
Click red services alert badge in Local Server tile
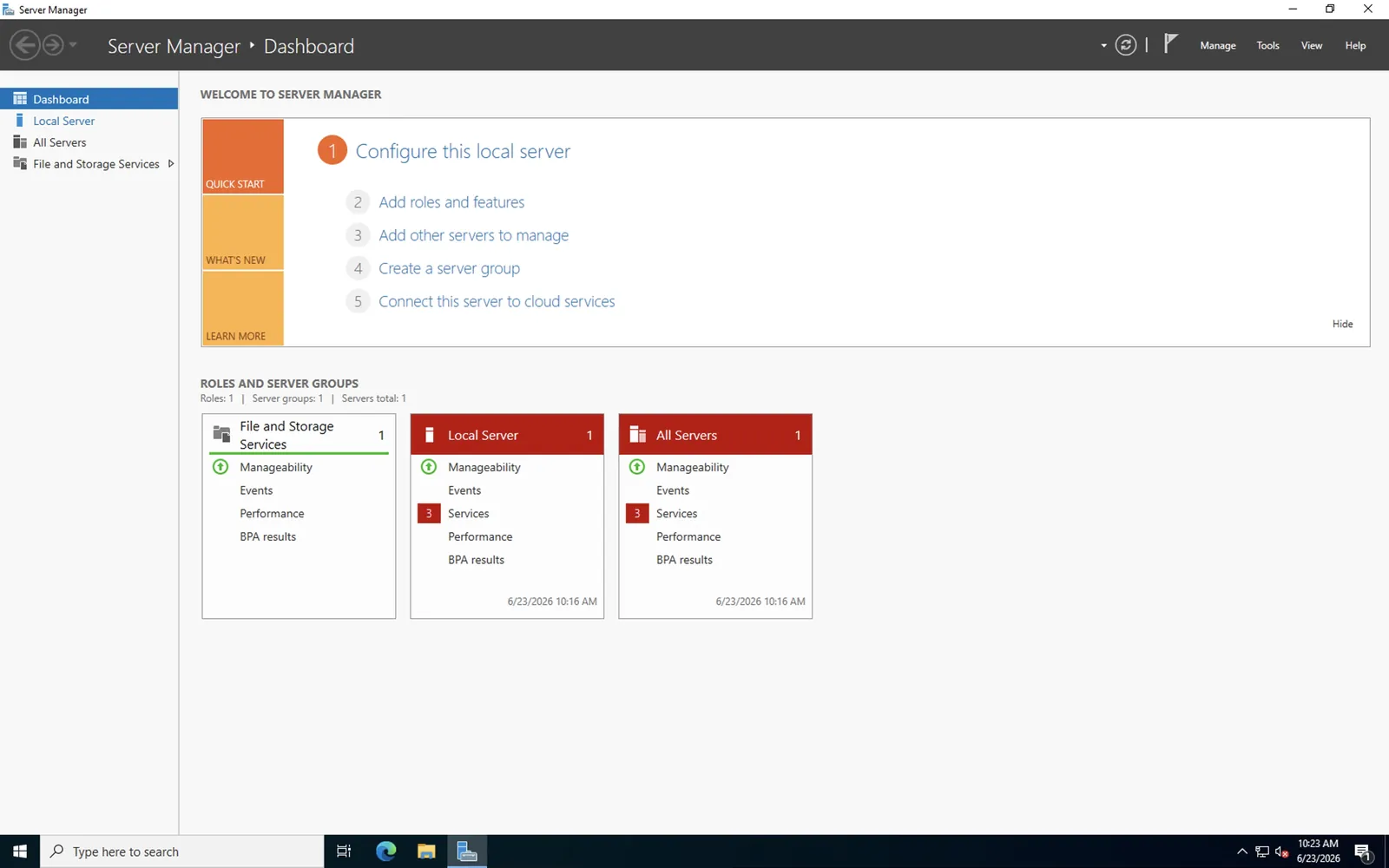429,514
